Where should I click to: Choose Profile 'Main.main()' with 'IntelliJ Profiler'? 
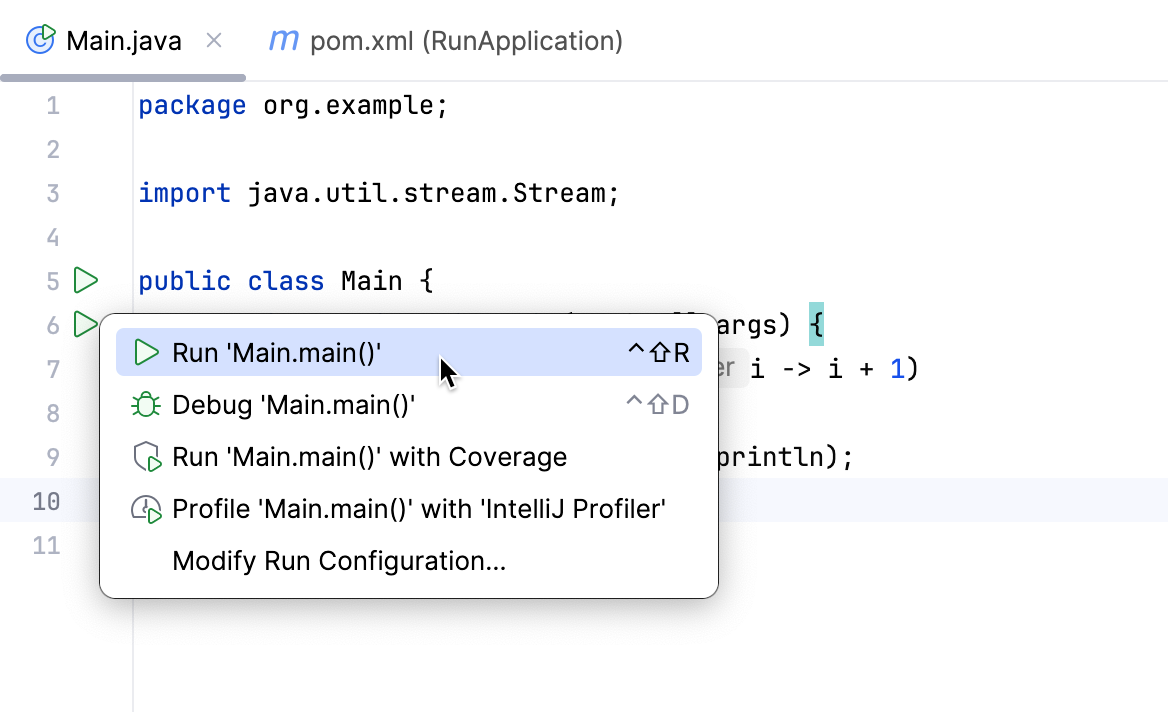418,508
